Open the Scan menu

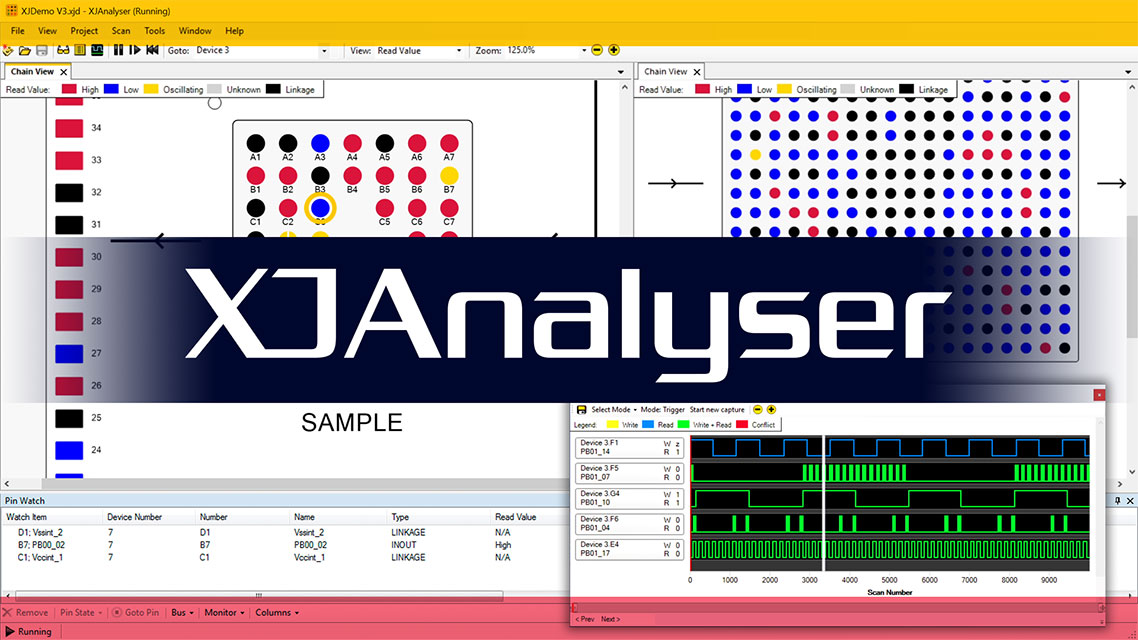tap(121, 31)
